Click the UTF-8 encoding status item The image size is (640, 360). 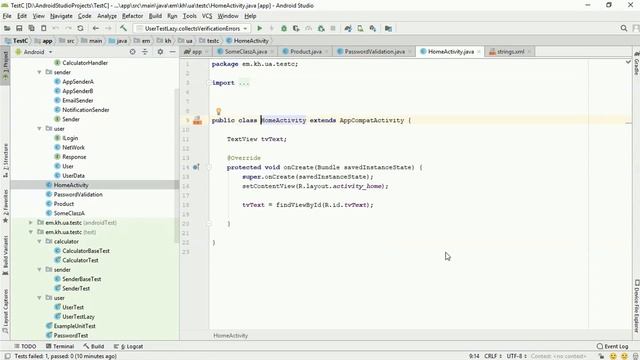pos(516,356)
